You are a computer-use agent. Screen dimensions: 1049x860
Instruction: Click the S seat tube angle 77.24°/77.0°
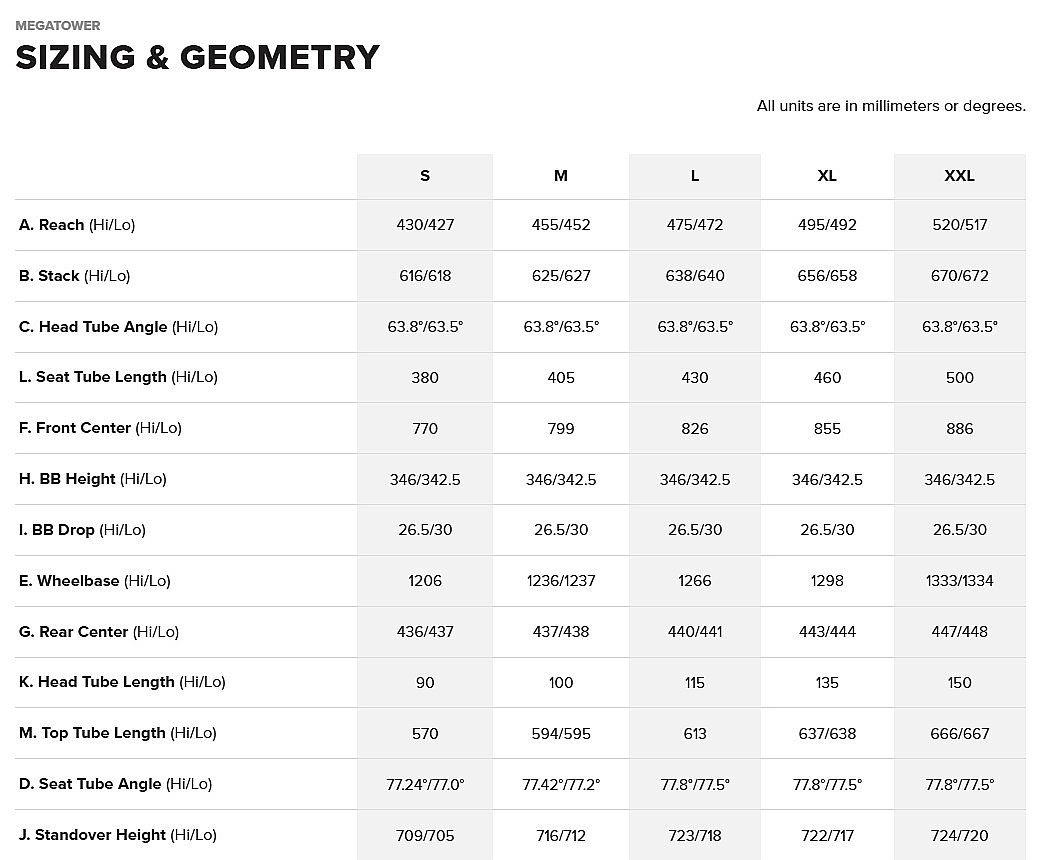(x=425, y=784)
